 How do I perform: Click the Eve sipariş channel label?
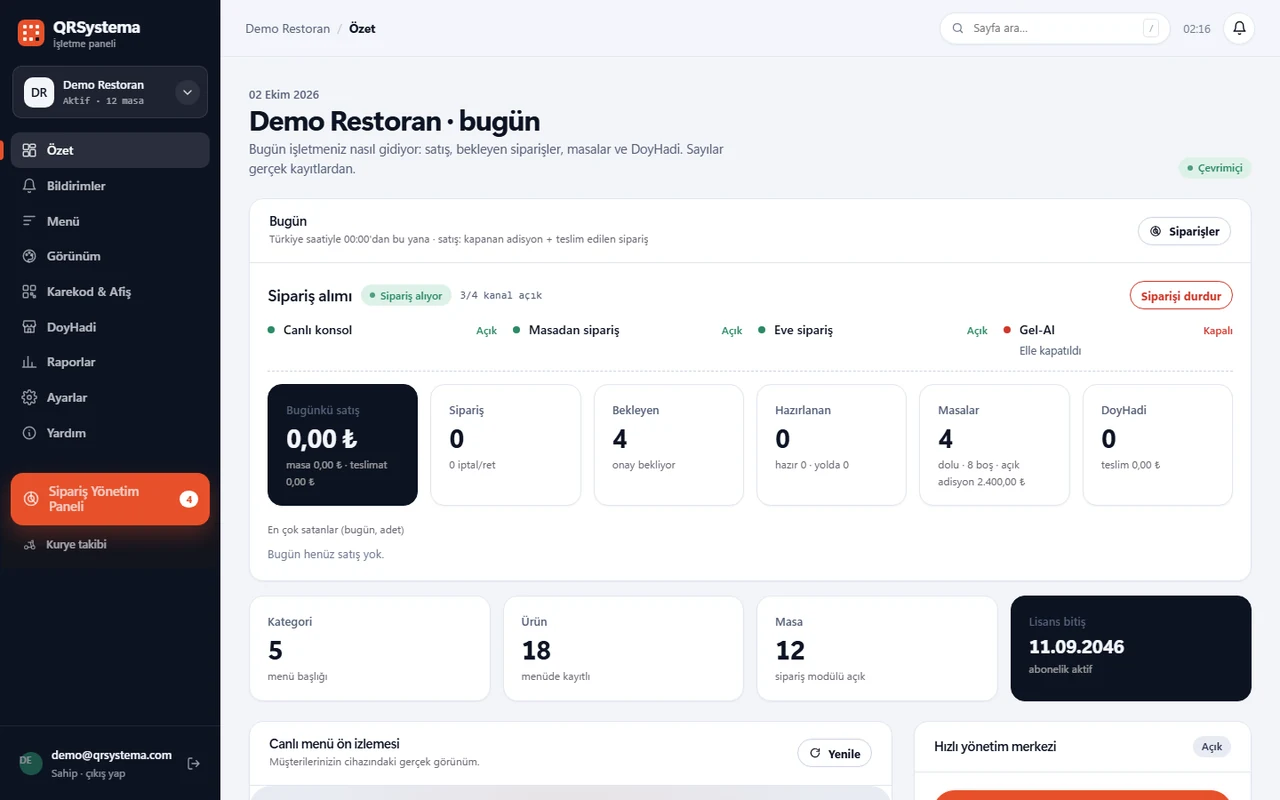point(803,330)
